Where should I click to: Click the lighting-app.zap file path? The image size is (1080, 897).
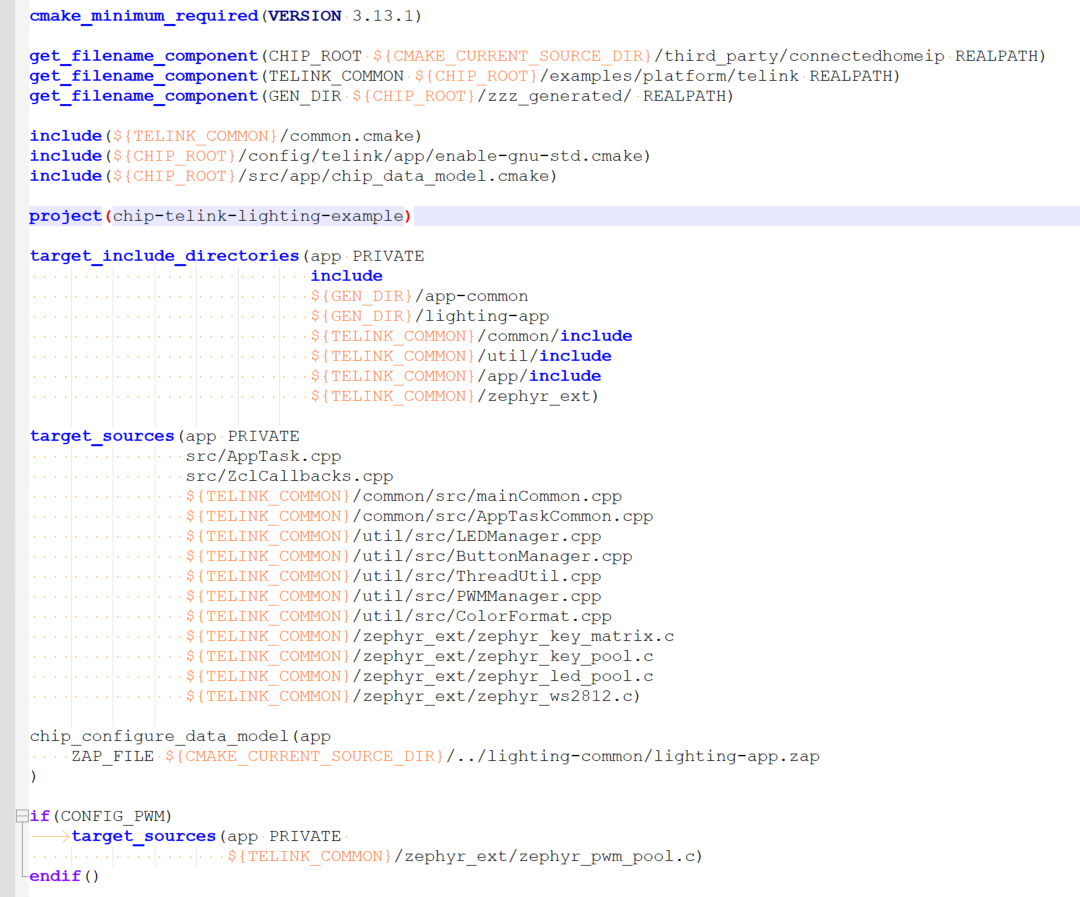pos(737,756)
